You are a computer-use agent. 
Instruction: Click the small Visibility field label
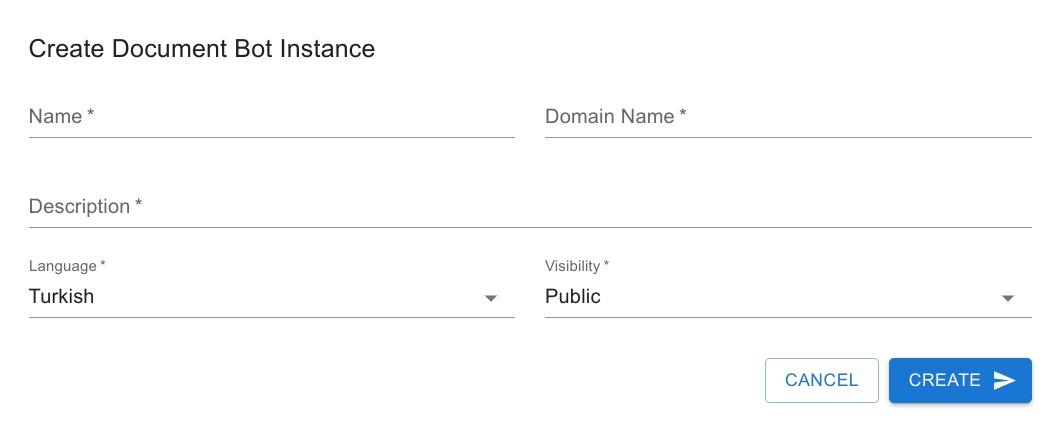click(x=577, y=266)
